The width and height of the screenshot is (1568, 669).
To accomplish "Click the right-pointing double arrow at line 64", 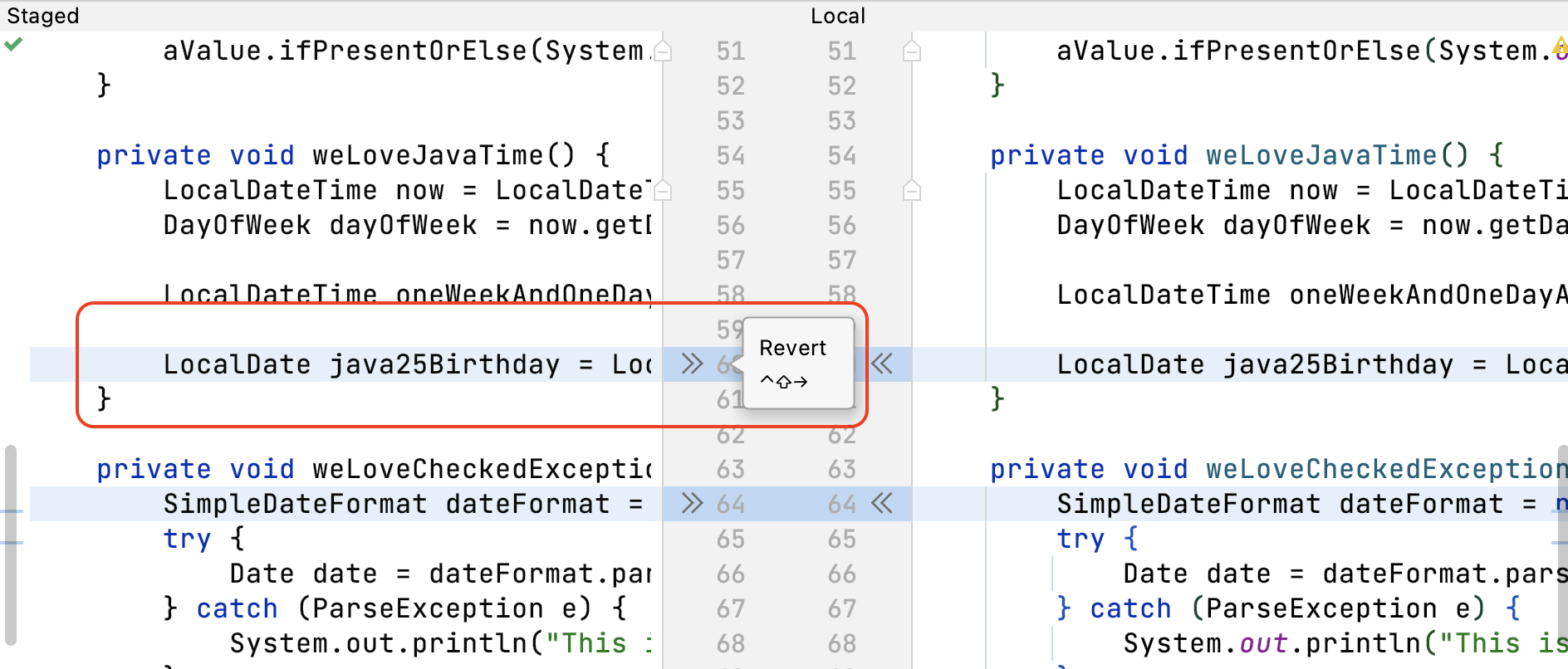I will click(692, 503).
